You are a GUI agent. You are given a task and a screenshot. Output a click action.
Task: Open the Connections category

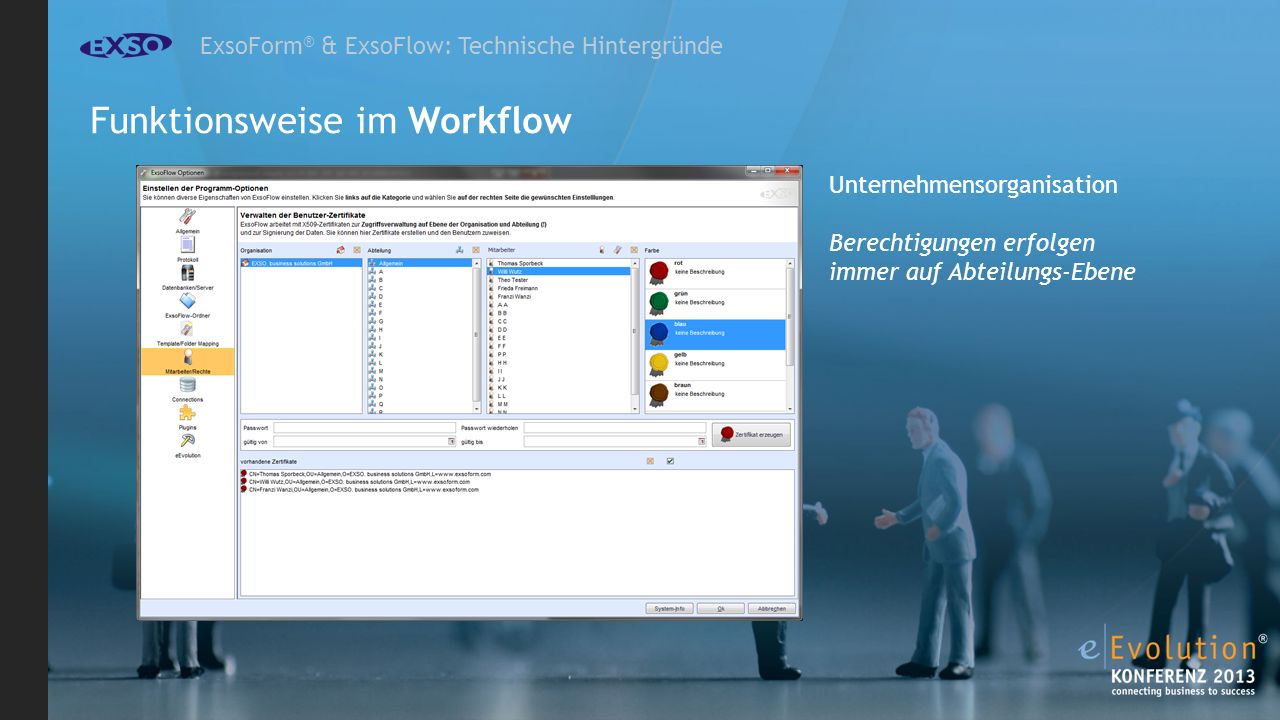pyautogui.click(x=187, y=389)
